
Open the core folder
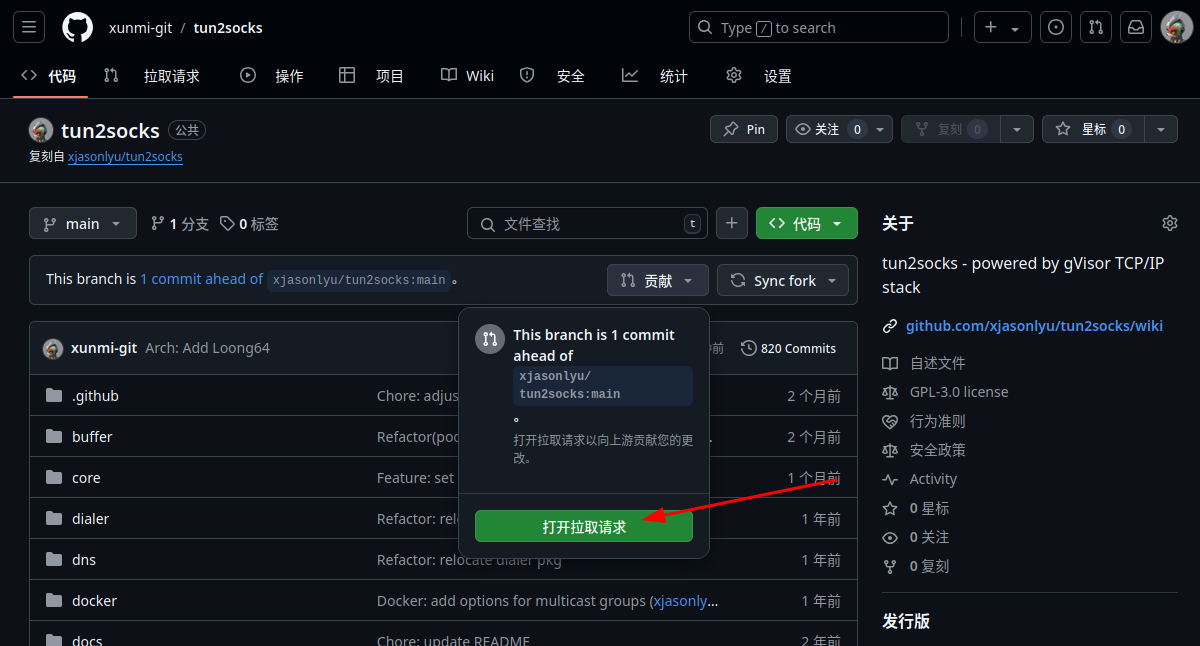86,478
